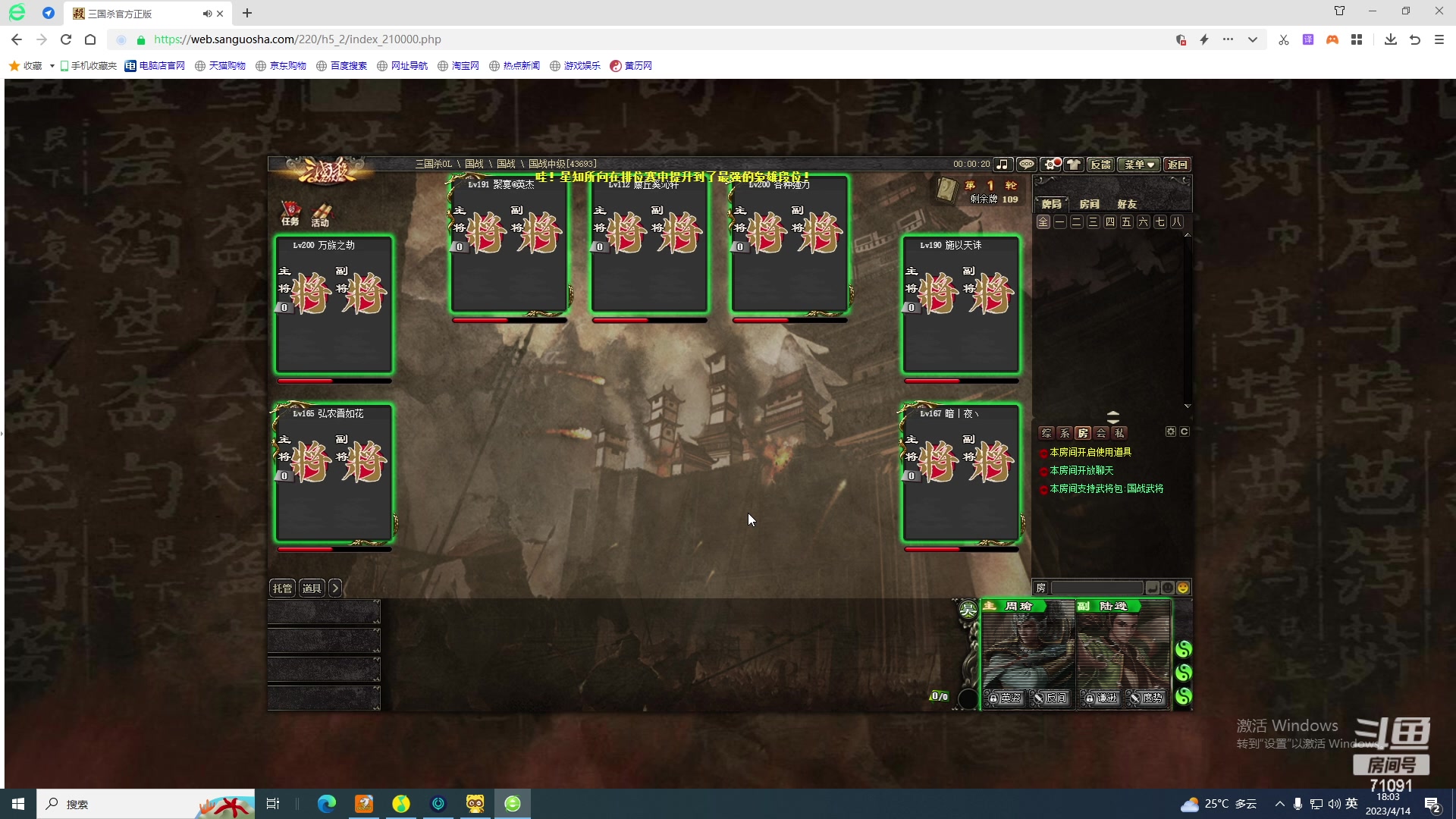Switch chat channel to 系

tap(1065, 433)
